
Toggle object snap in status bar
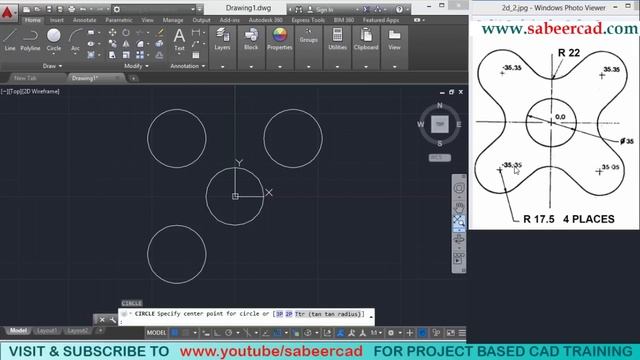tap(278, 333)
